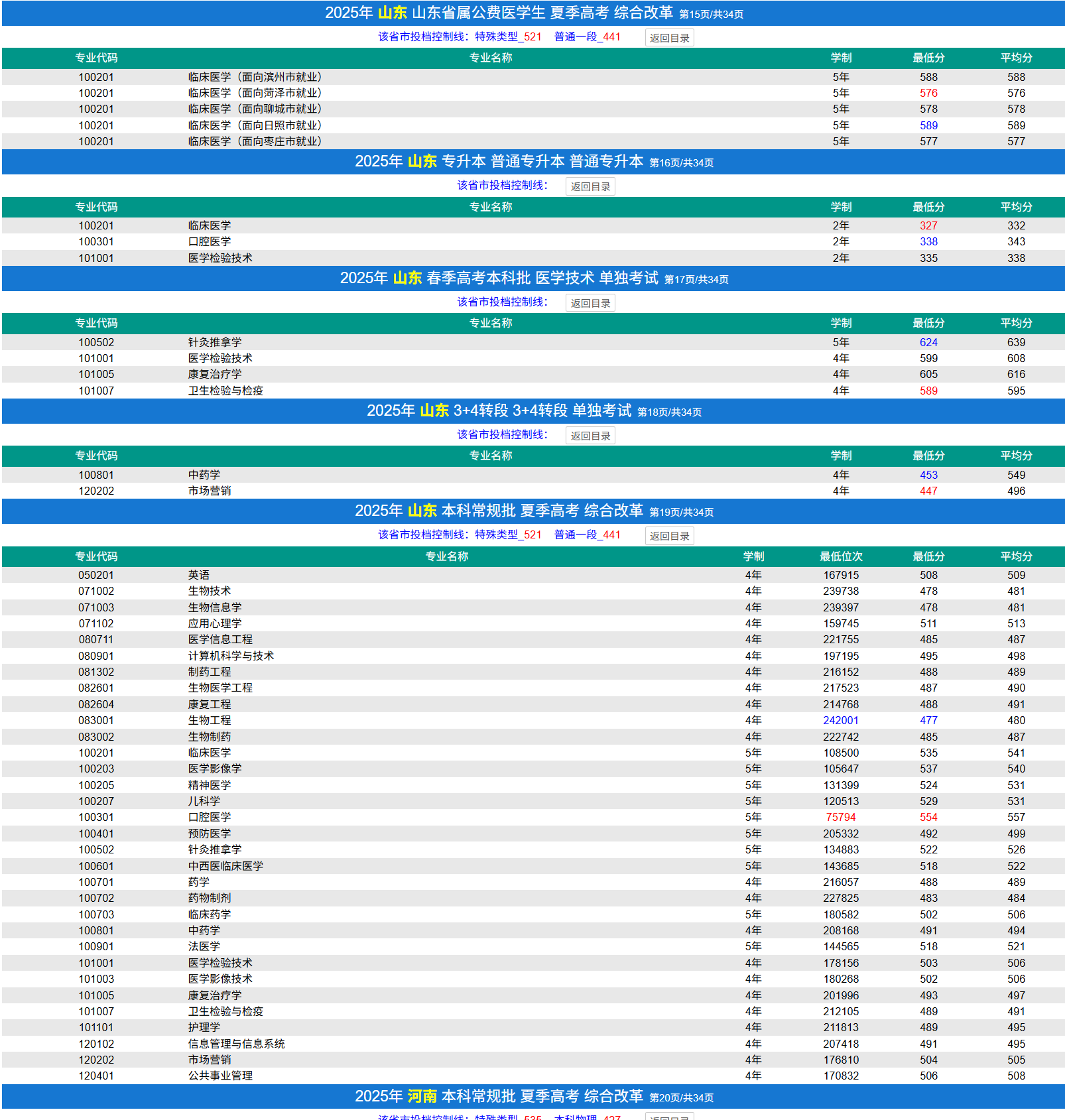This screenshot has width=1065, height=1120.
Task: Click 平均分 header in the 春季高考本科批 table
Action: tap(1016, 323)
